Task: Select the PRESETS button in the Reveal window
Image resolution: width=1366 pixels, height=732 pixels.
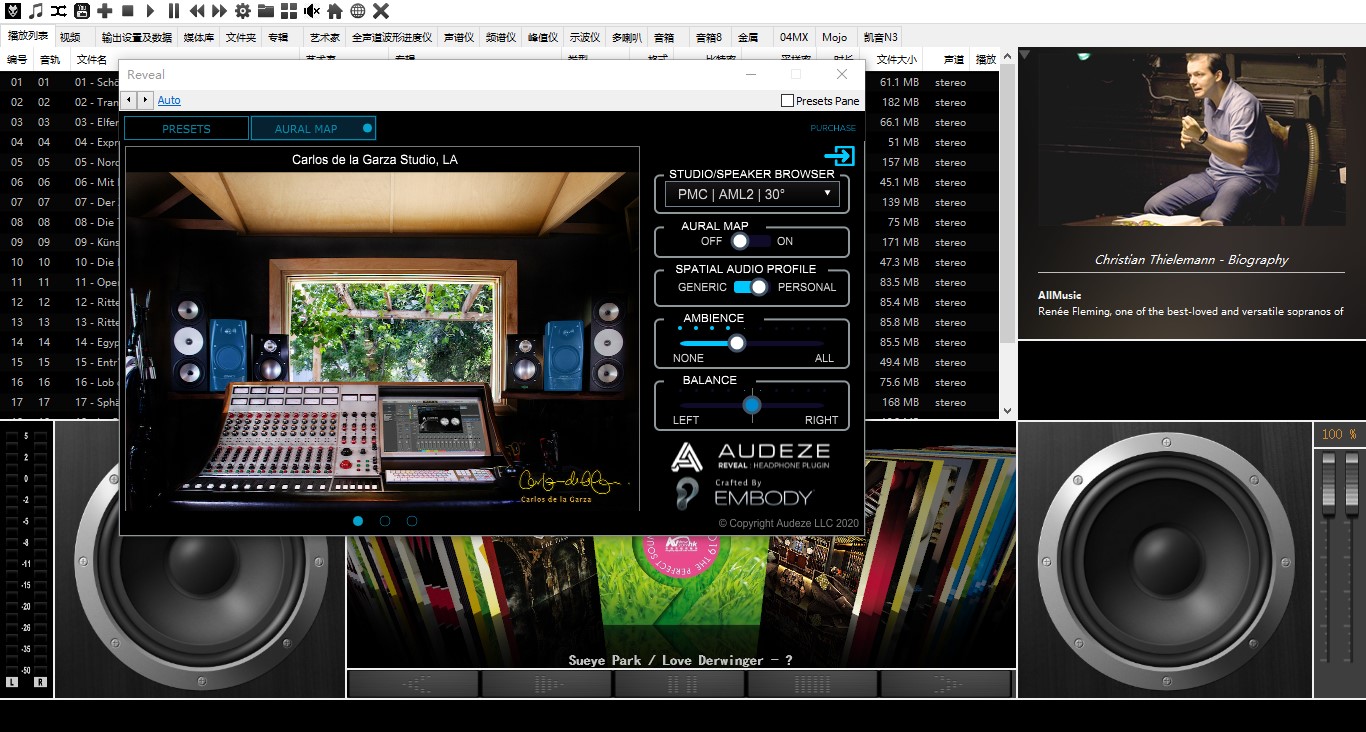Action: (185, 128)
